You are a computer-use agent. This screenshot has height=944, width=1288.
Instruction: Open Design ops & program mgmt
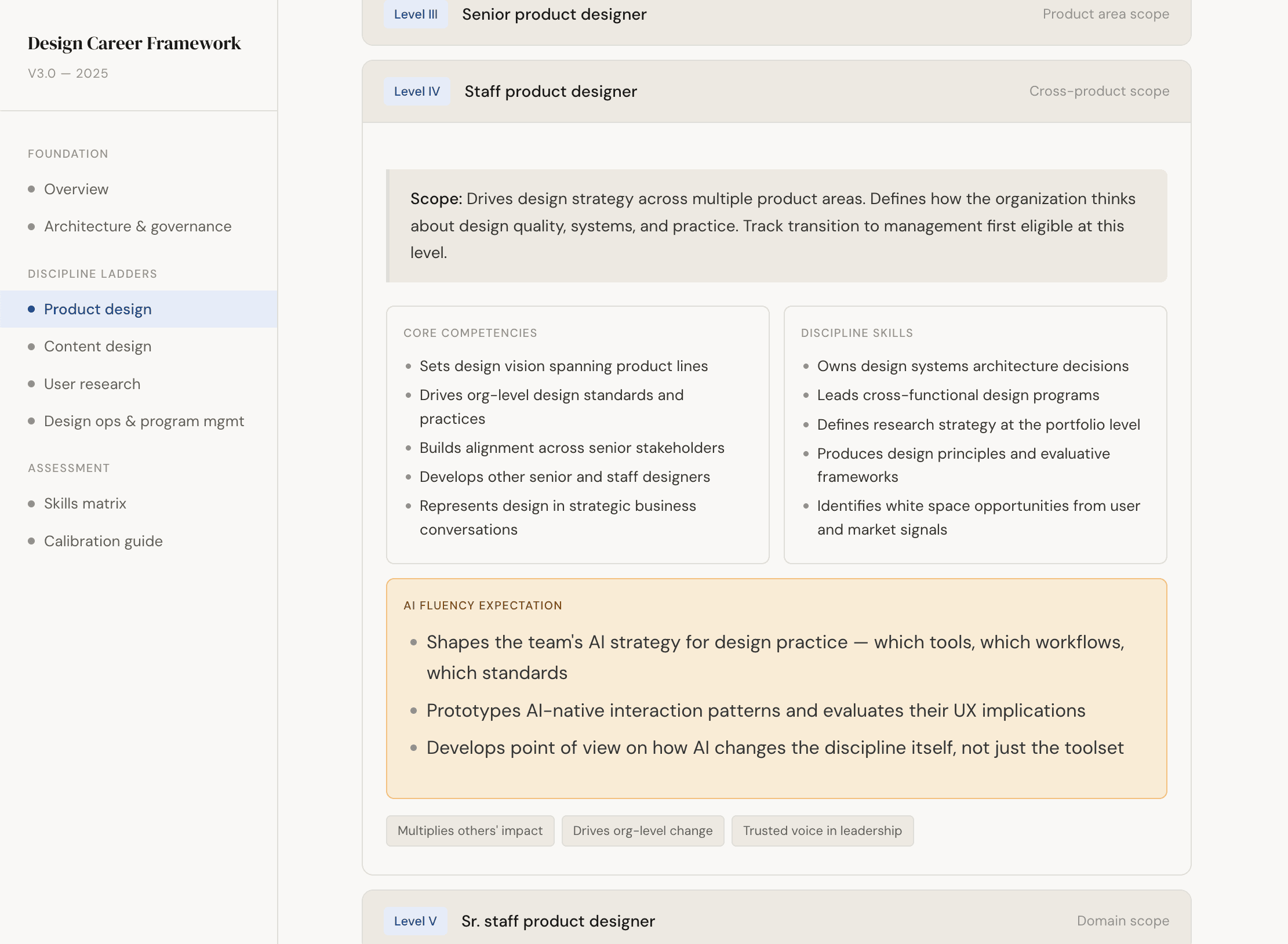(x=144, y=421)
